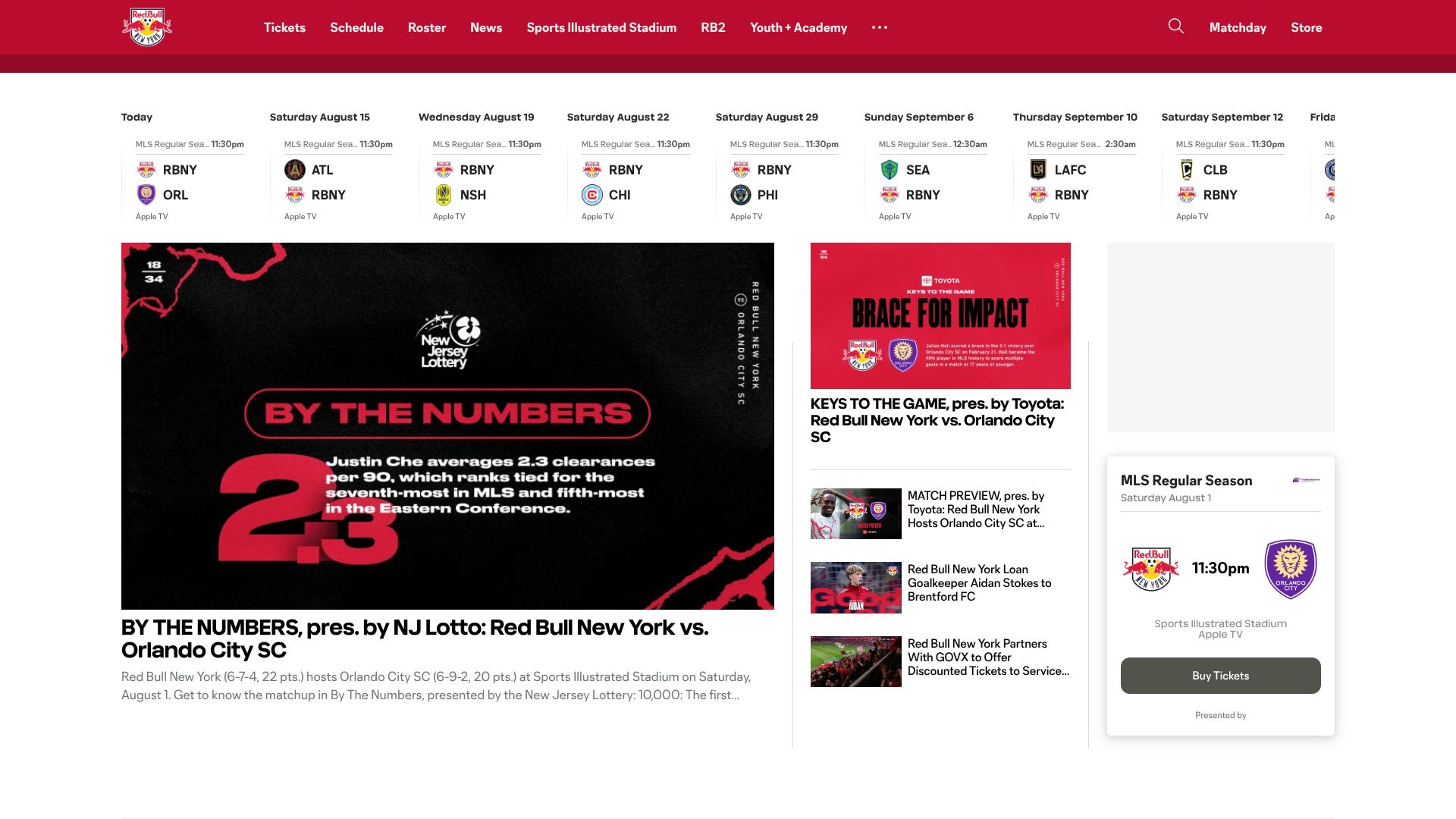1456x819 pixels.
Task: Open the Matchday link in header
Action: (x=1238, y=27)
